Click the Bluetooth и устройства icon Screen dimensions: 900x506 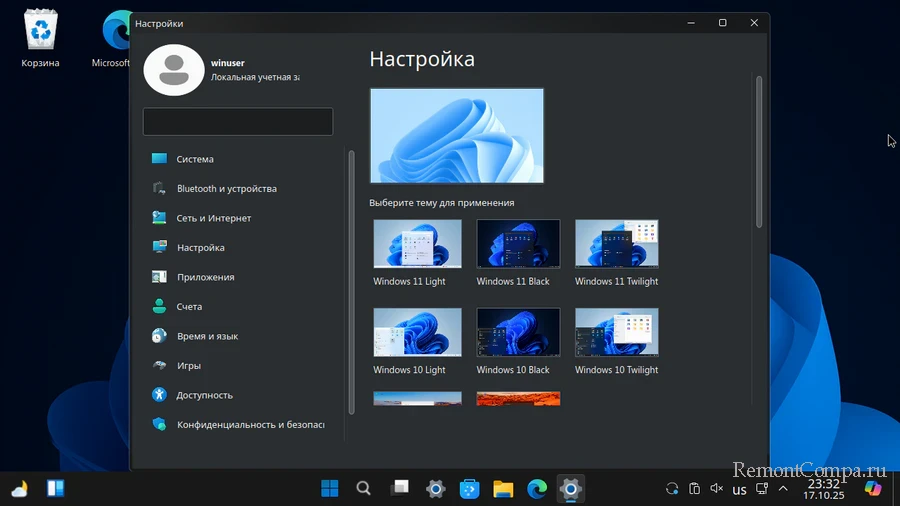159,188
